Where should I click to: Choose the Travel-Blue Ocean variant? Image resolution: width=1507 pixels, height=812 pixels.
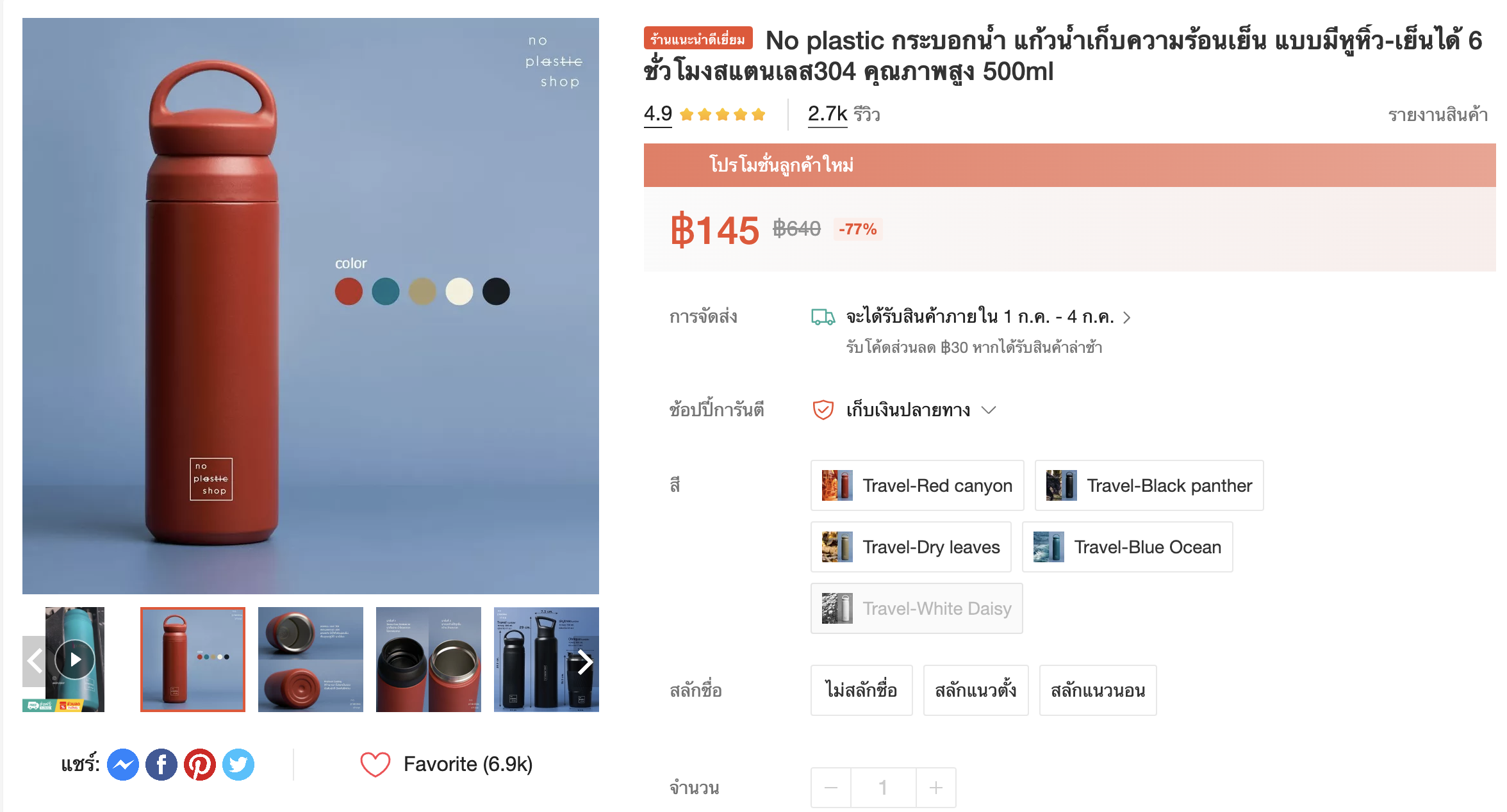[x=1127, y=547]
